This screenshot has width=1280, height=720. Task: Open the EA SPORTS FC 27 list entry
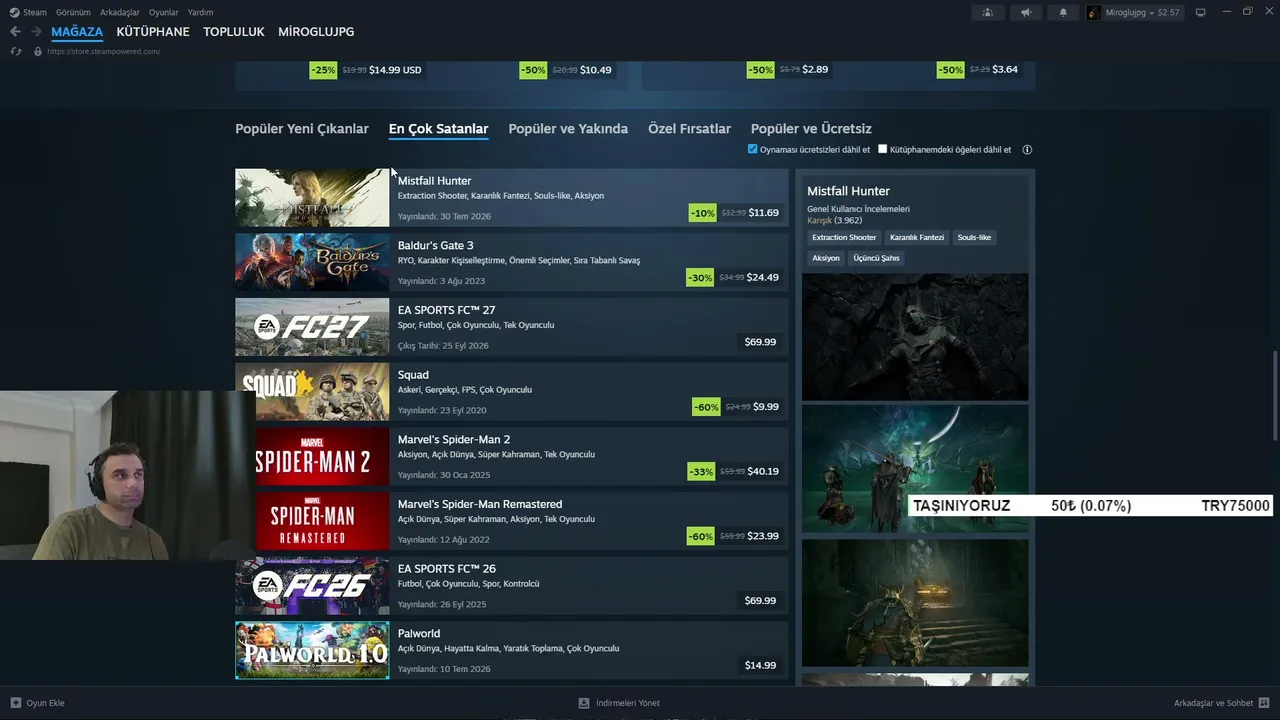tap(512, 327)
